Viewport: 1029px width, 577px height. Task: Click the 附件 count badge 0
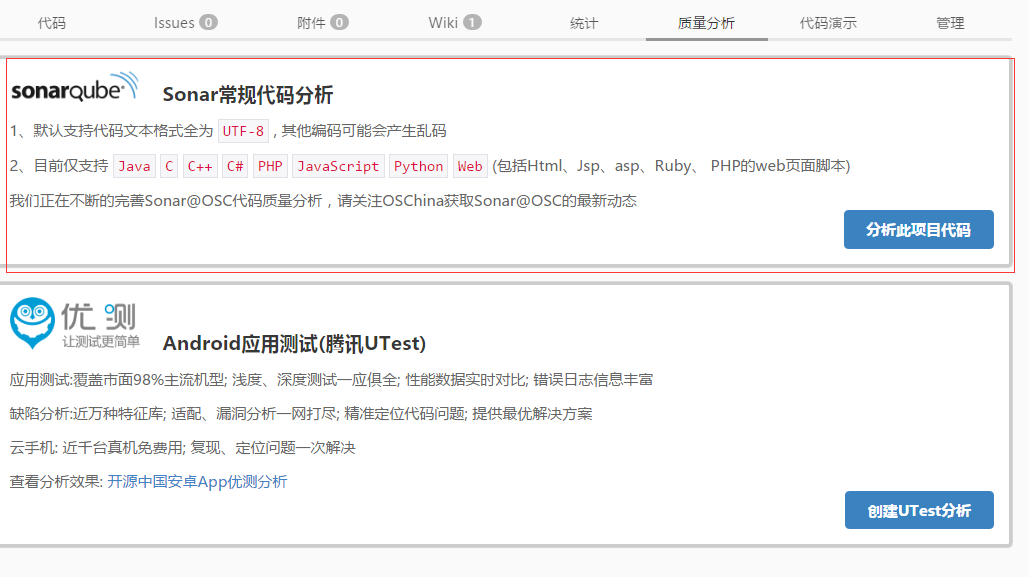pos(339,22)
